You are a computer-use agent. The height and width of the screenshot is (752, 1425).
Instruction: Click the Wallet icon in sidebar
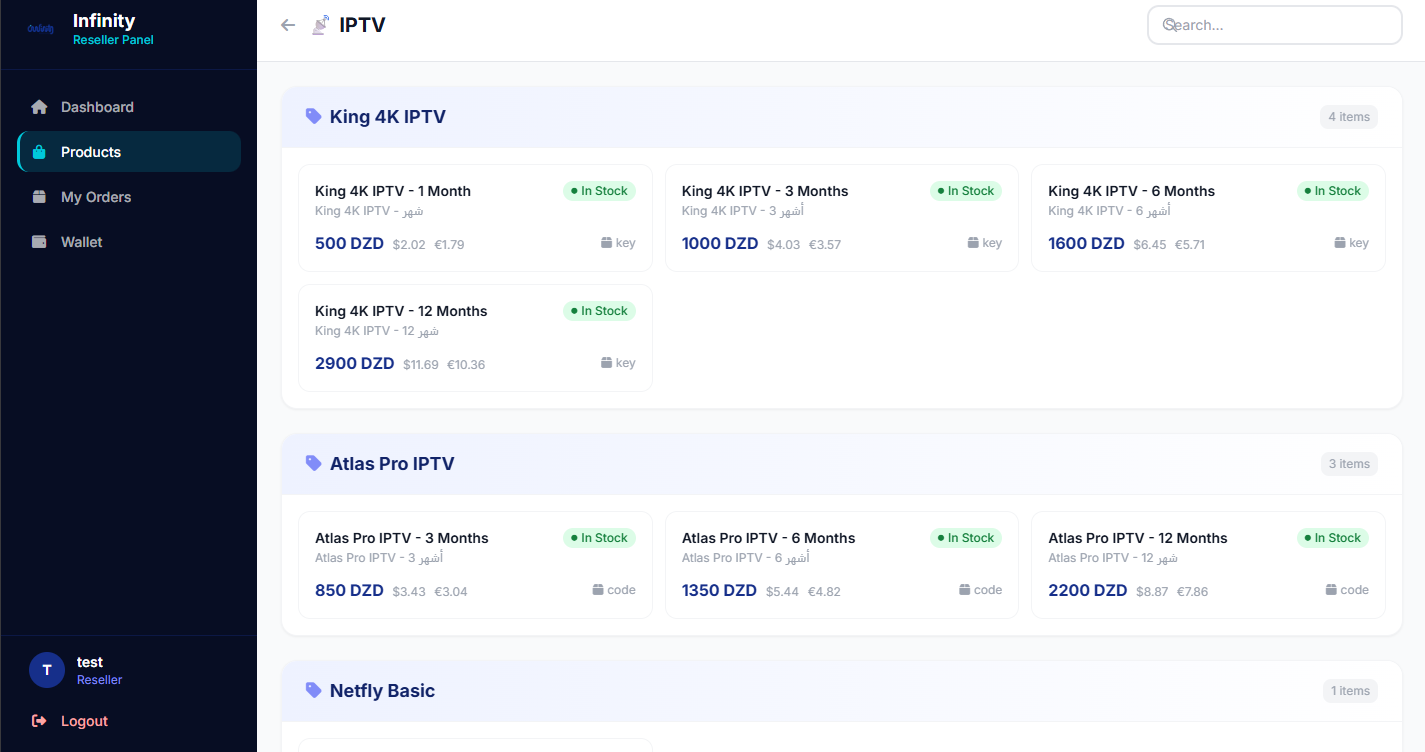pos(39,242)
